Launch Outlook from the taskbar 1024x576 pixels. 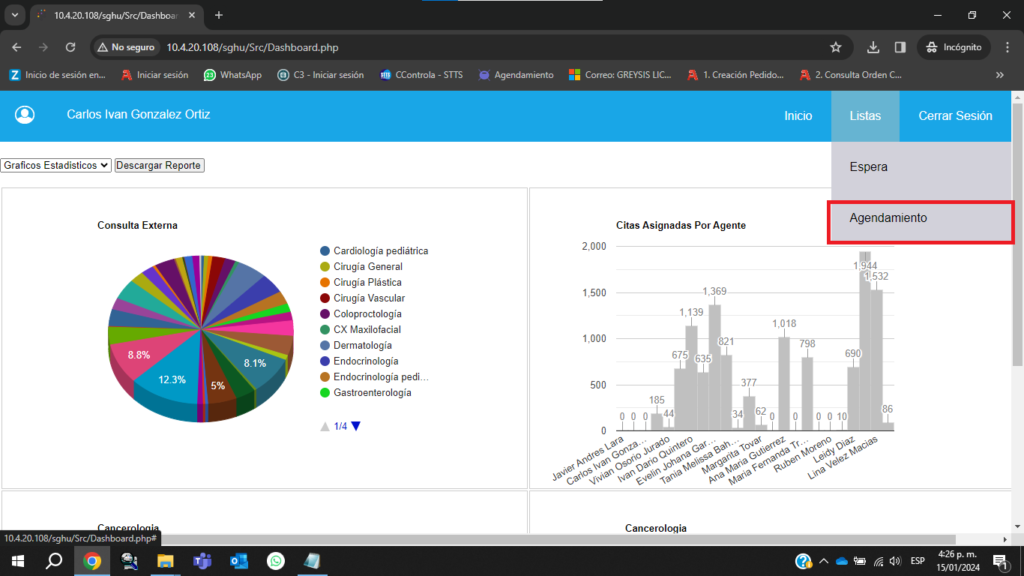tap(238, 562)
